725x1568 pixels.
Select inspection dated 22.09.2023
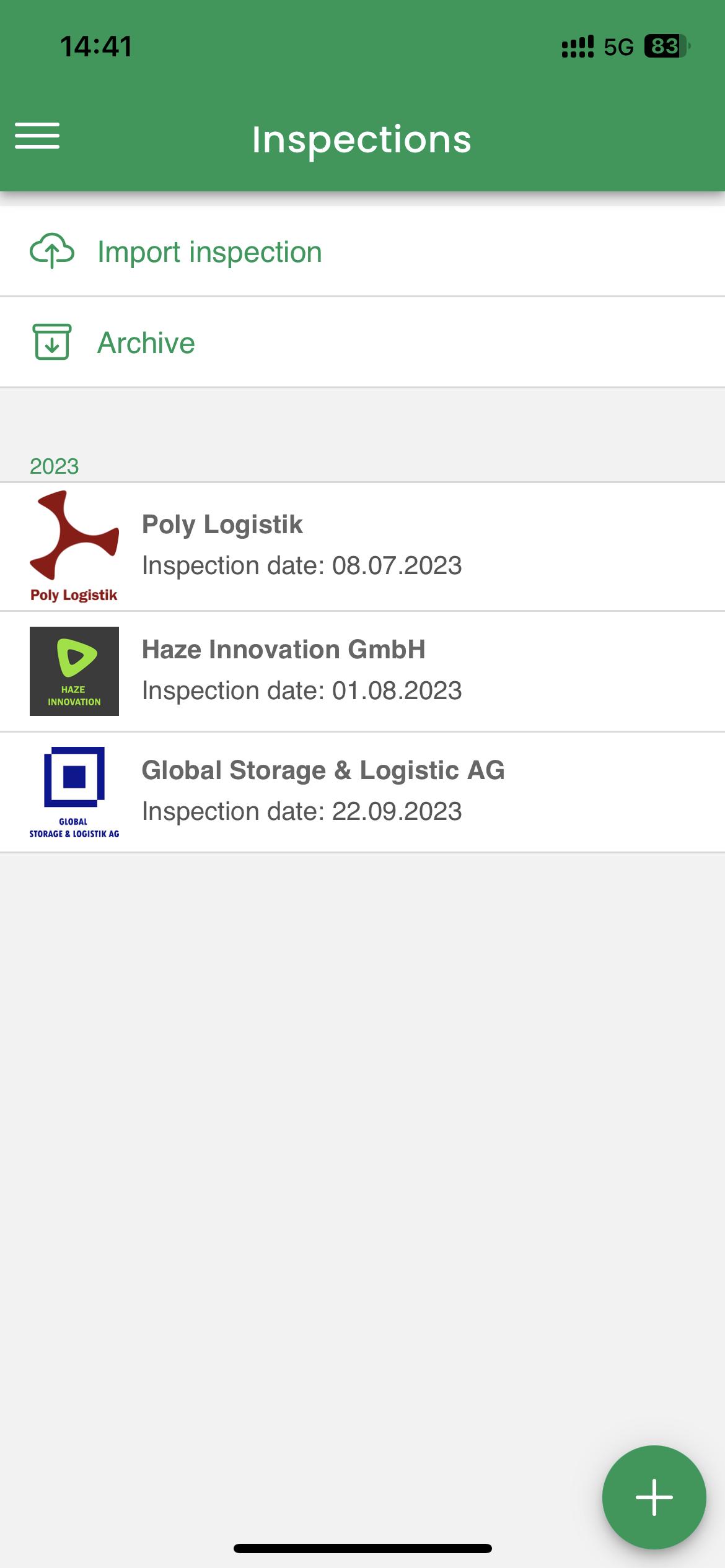(302, 811)
